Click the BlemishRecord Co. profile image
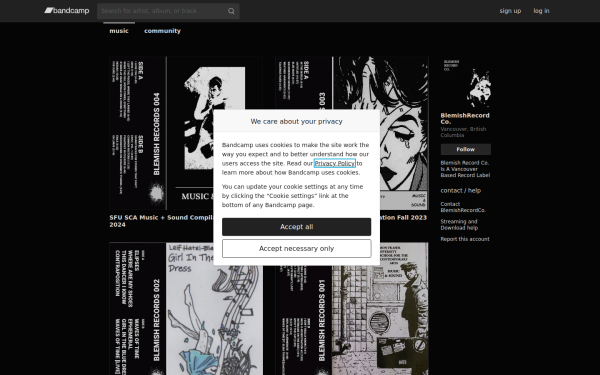Screen dimensions: 600x375 [465, 82]
